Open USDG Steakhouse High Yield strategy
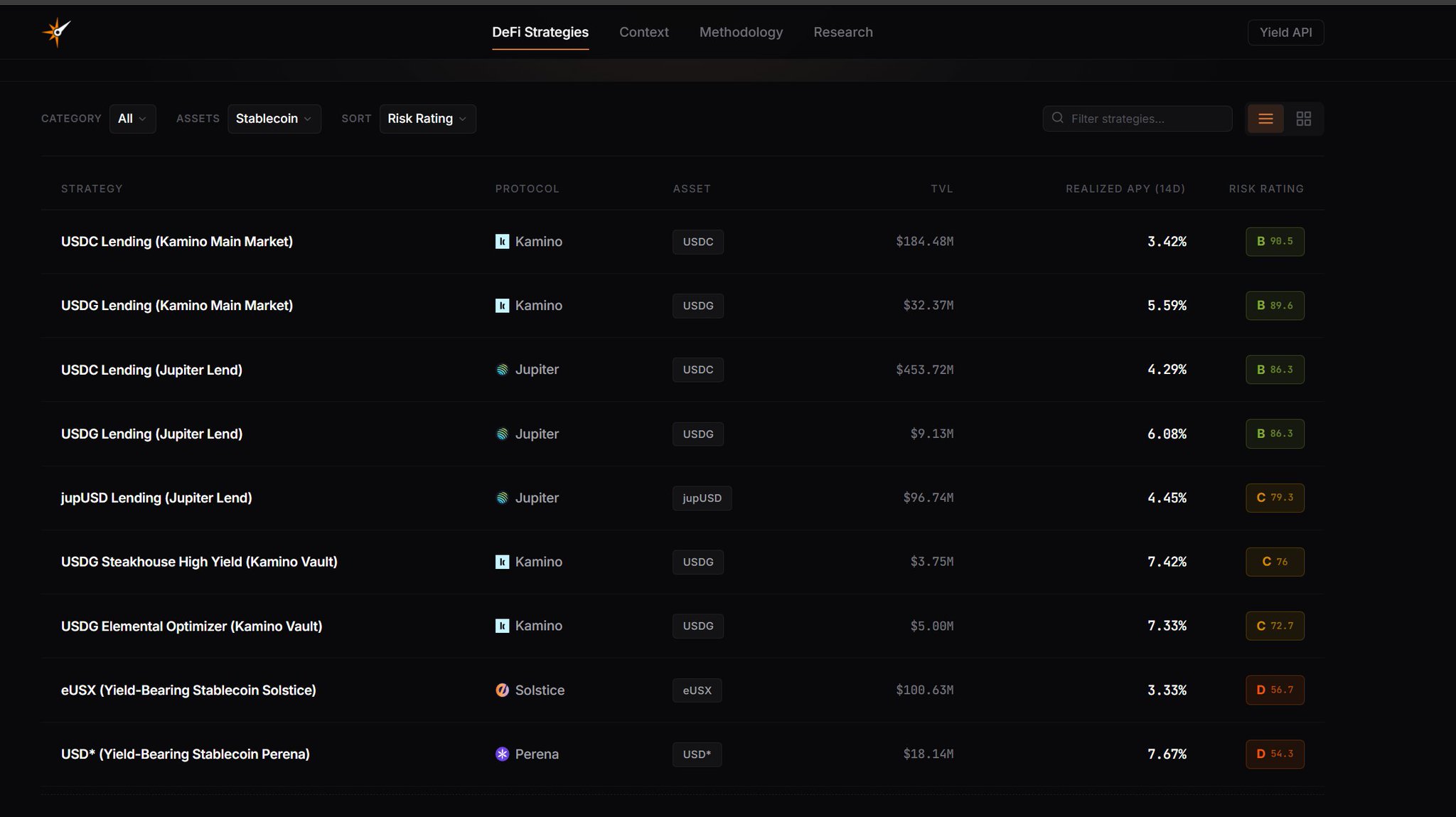This screenshot has width=1456, height=817. [199, 562]
